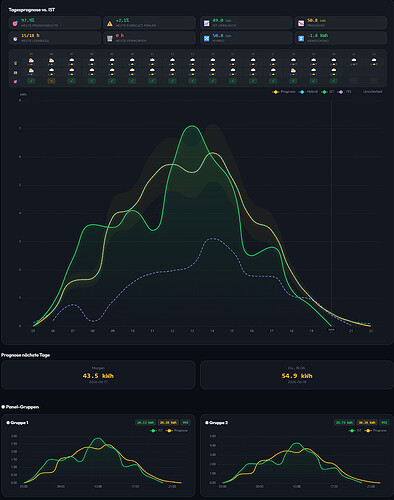Viewport: 394px width, 500px height.
Task: Click the -1.8 kWh deviation value
Action: pos(318,36)
